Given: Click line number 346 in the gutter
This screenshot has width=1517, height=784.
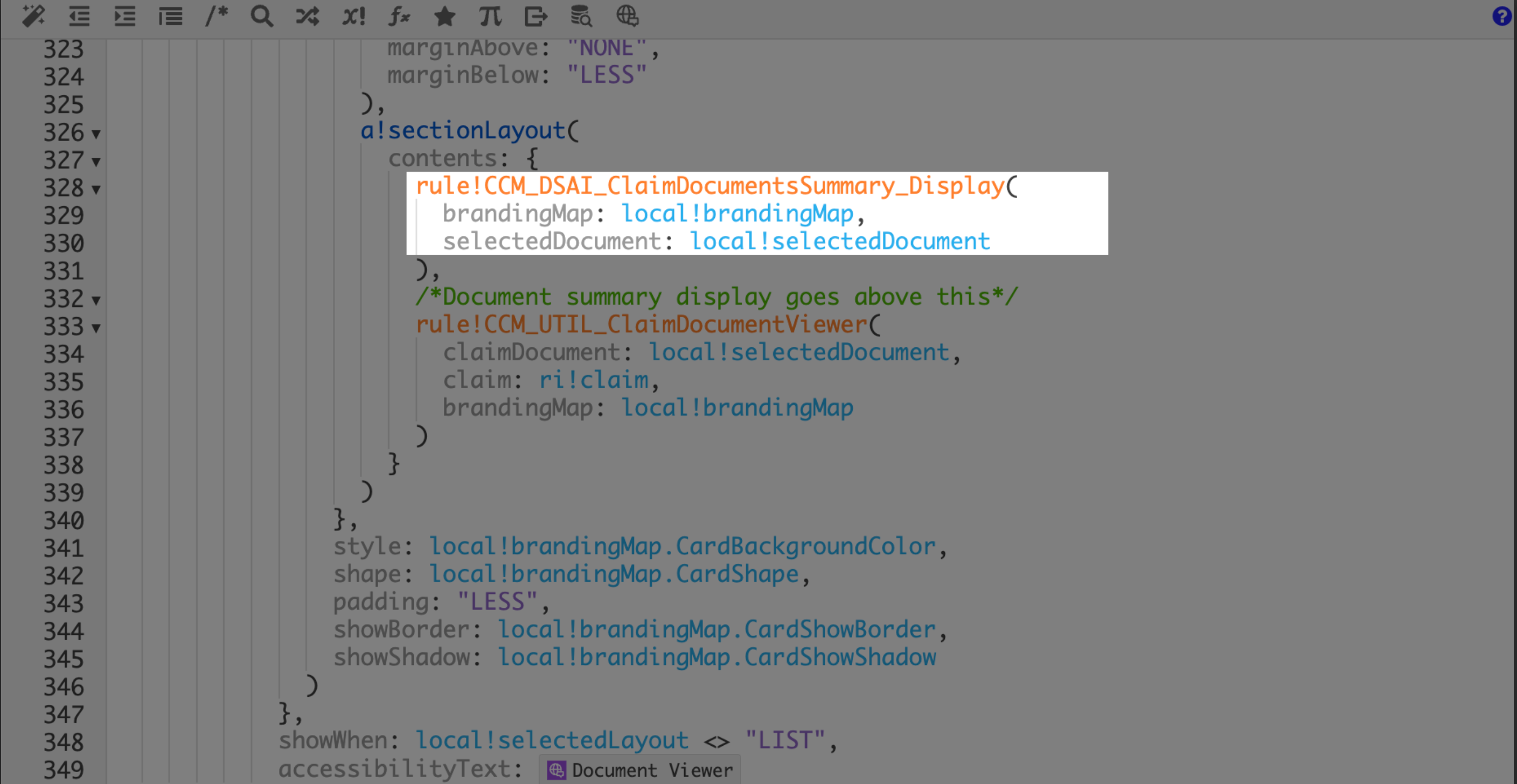Looking at the screenshot, I should pyautogui.click(x=64, y=687).
